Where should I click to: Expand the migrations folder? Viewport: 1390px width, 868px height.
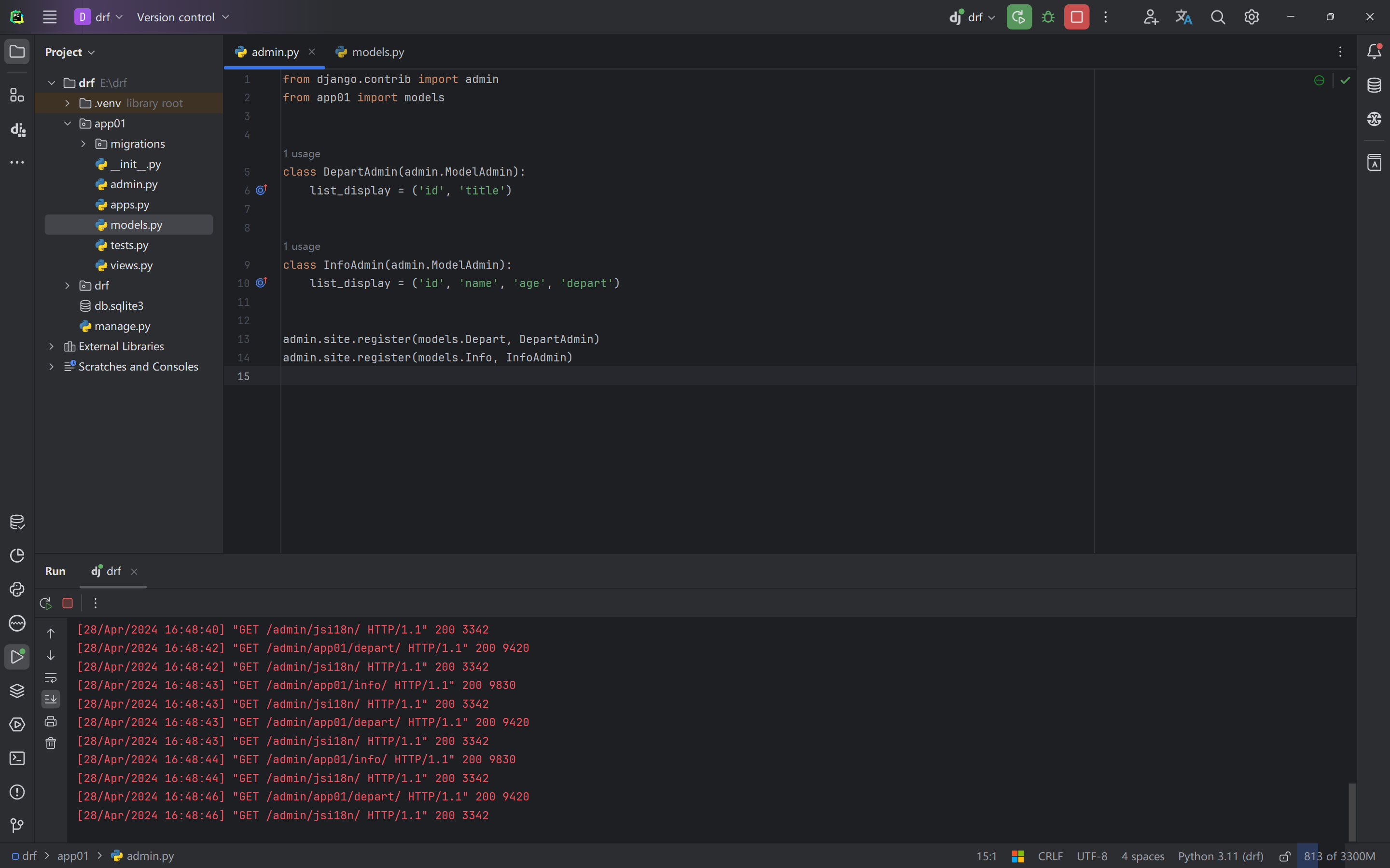(x=83, y=143)
